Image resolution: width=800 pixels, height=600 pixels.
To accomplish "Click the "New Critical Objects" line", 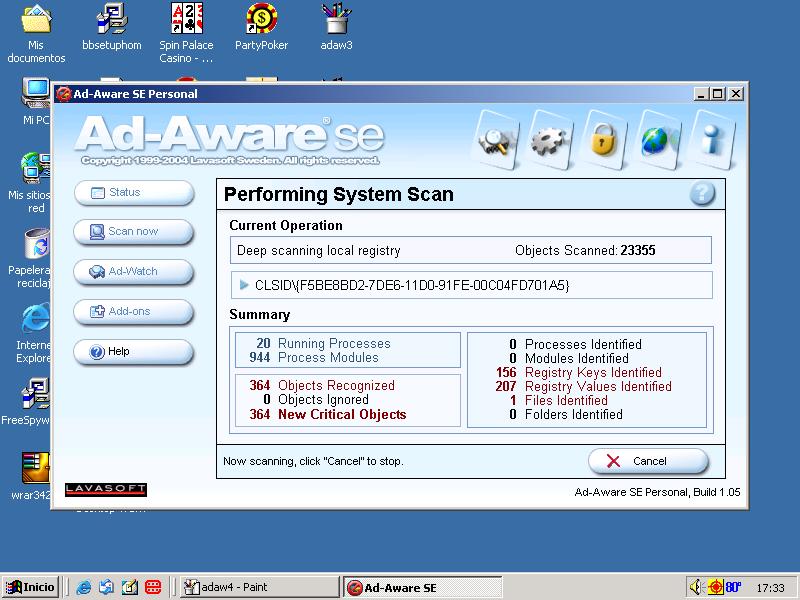I will [x=328, y=414].
